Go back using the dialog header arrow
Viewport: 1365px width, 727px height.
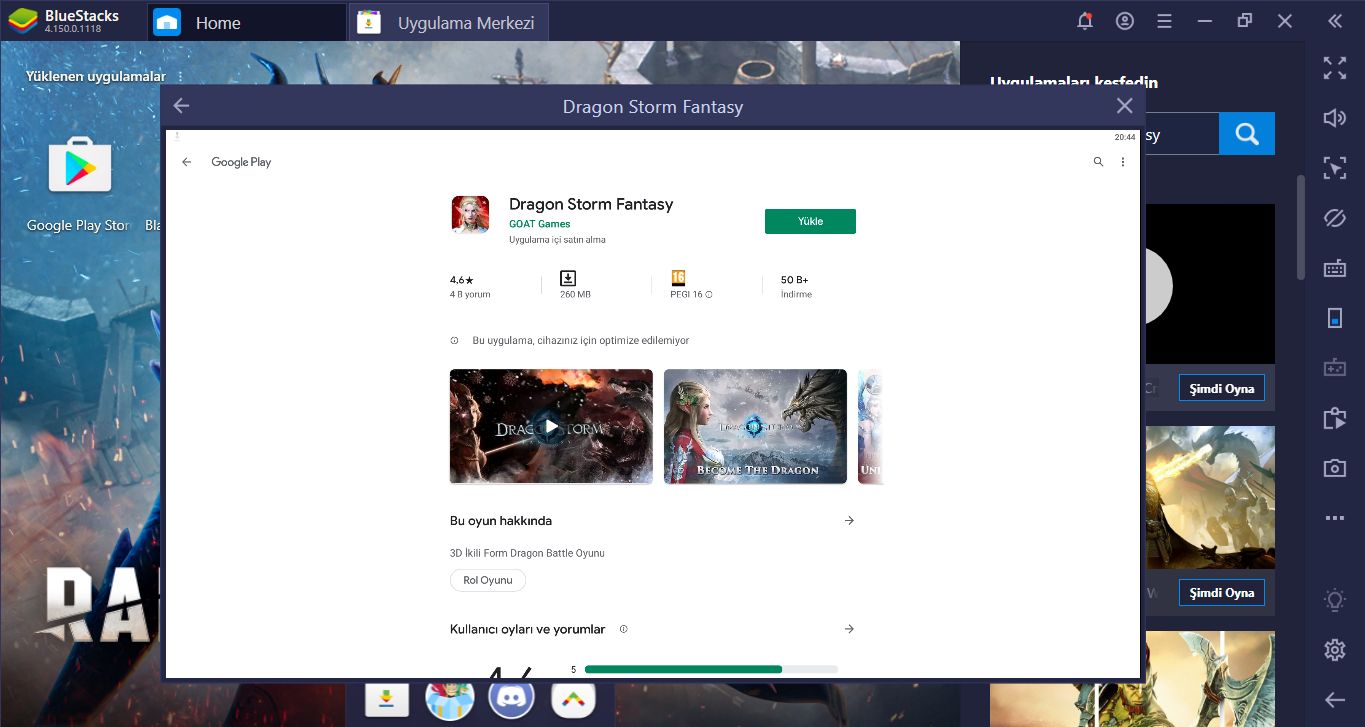coord(181,106)
